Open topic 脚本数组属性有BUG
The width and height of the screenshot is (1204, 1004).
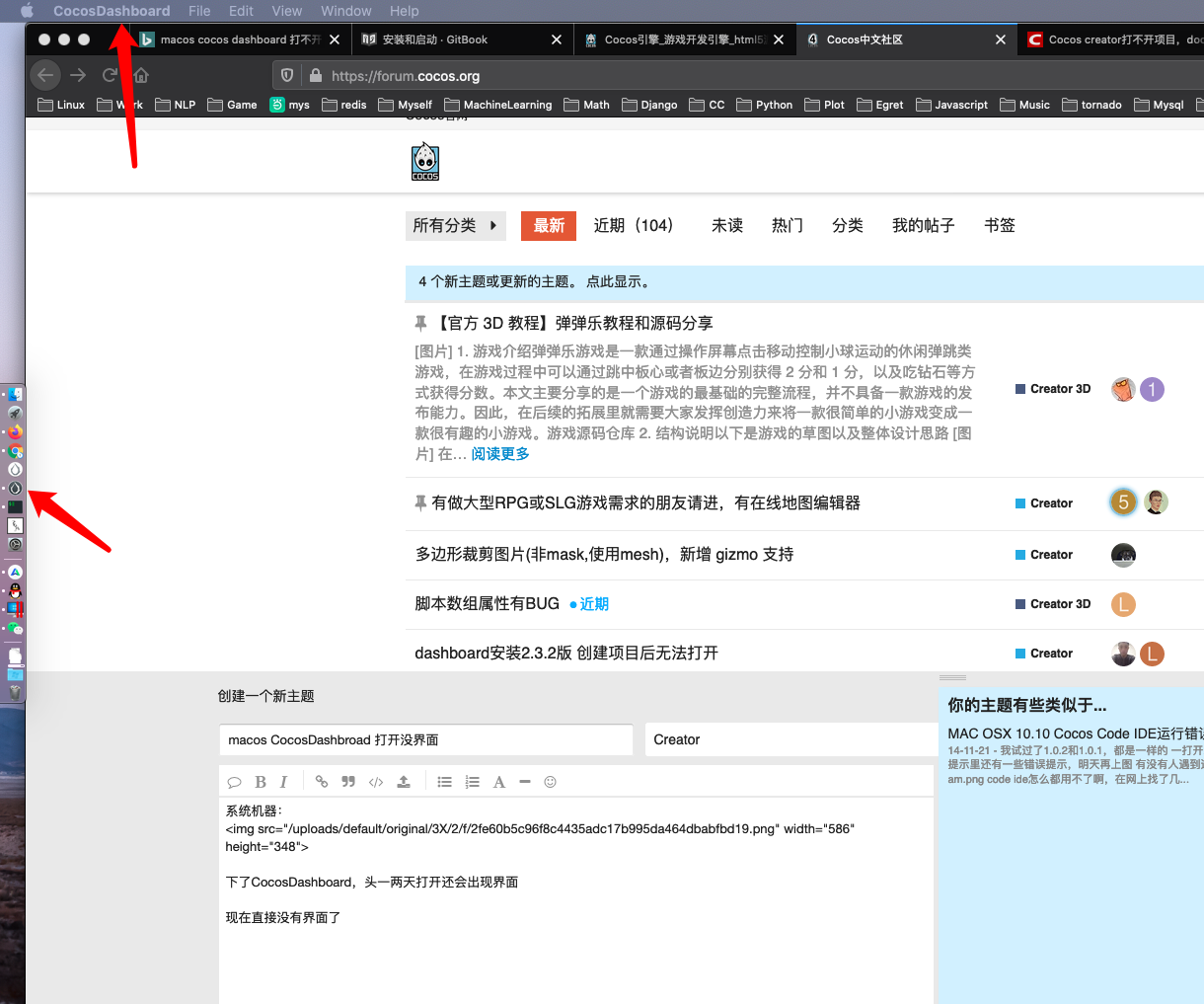coord(488,603)
